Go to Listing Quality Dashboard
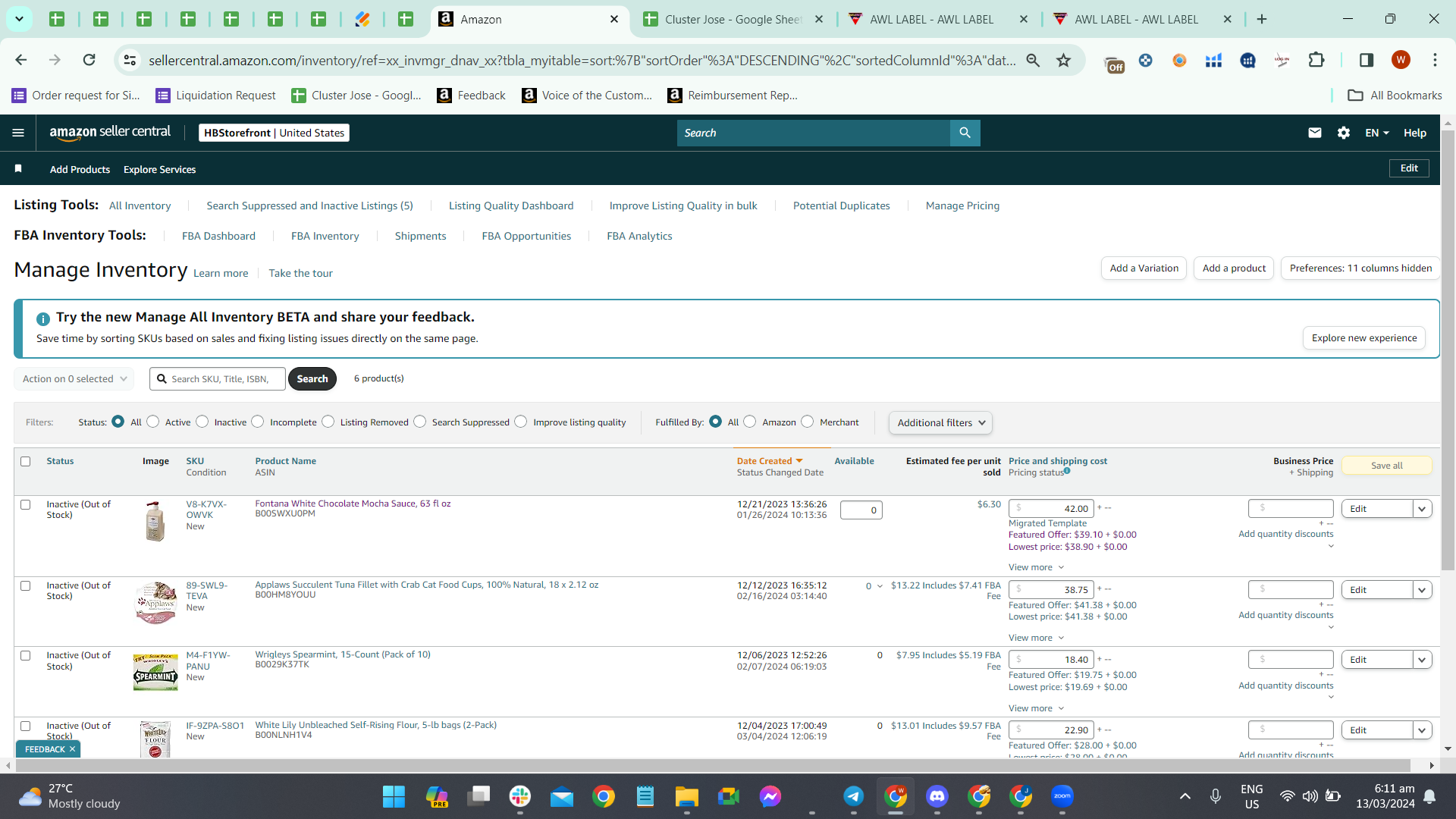This screenshot has height=819, width=1456. 511,206
